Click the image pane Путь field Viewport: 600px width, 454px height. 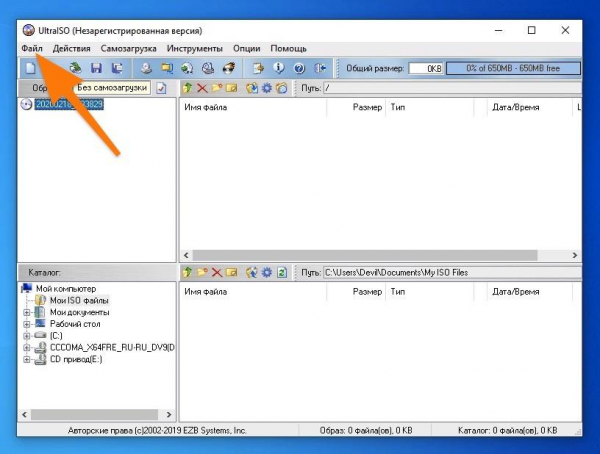coord(452,88)
